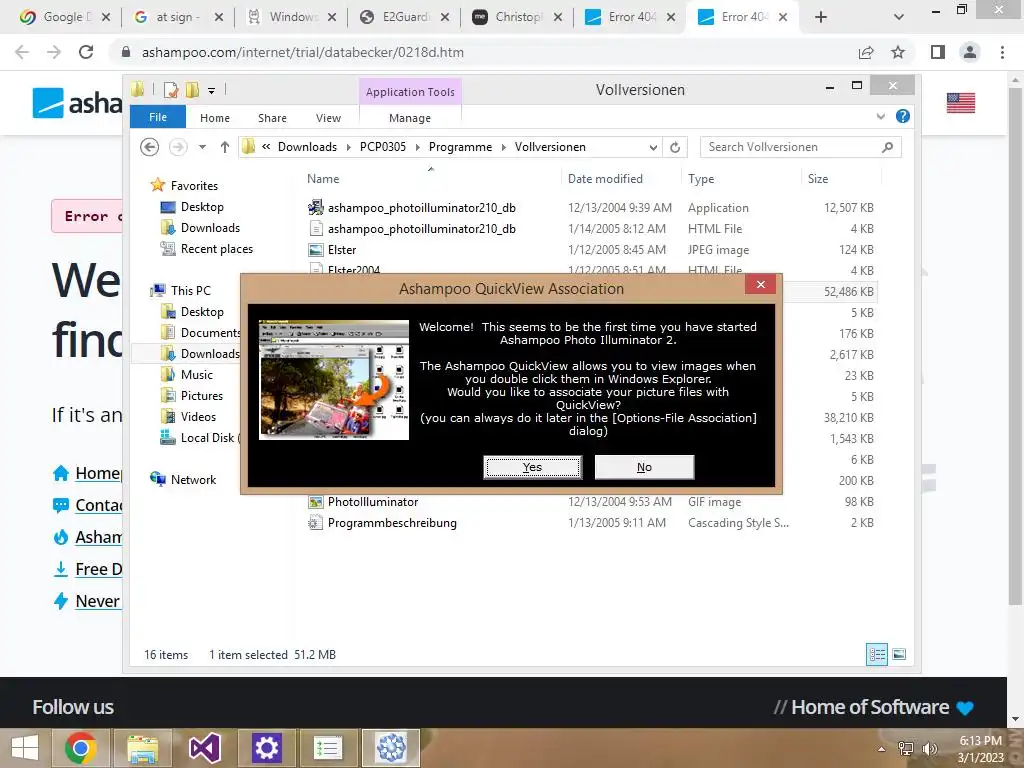
Task: Click Chrome address bar URL
Action: 302,52
